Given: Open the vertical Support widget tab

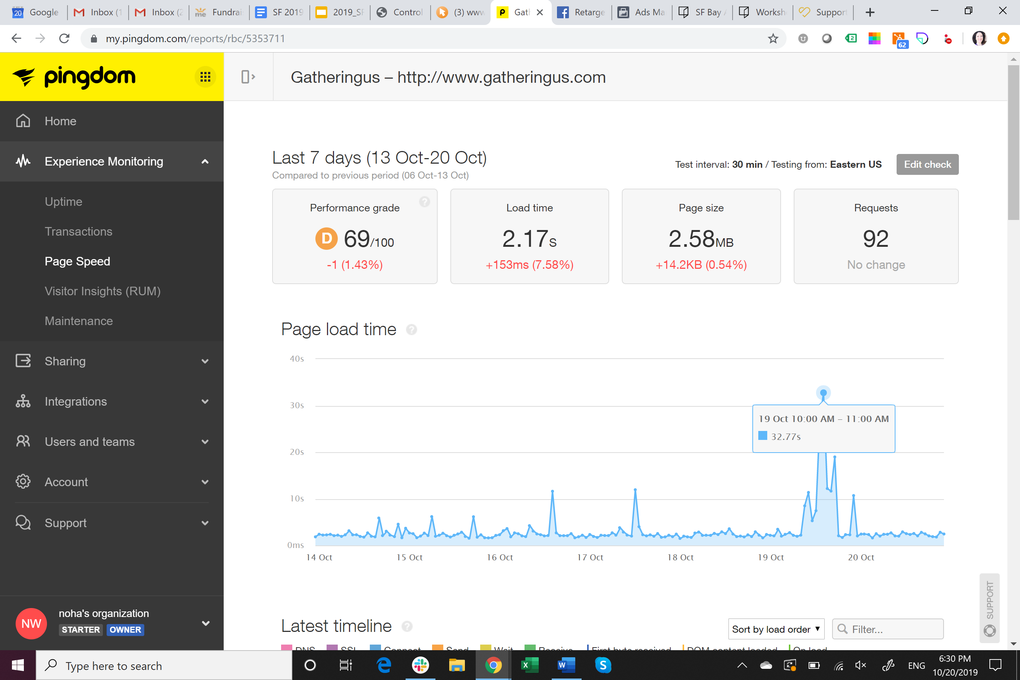Looking at the screenshot, I should (989, 608).
